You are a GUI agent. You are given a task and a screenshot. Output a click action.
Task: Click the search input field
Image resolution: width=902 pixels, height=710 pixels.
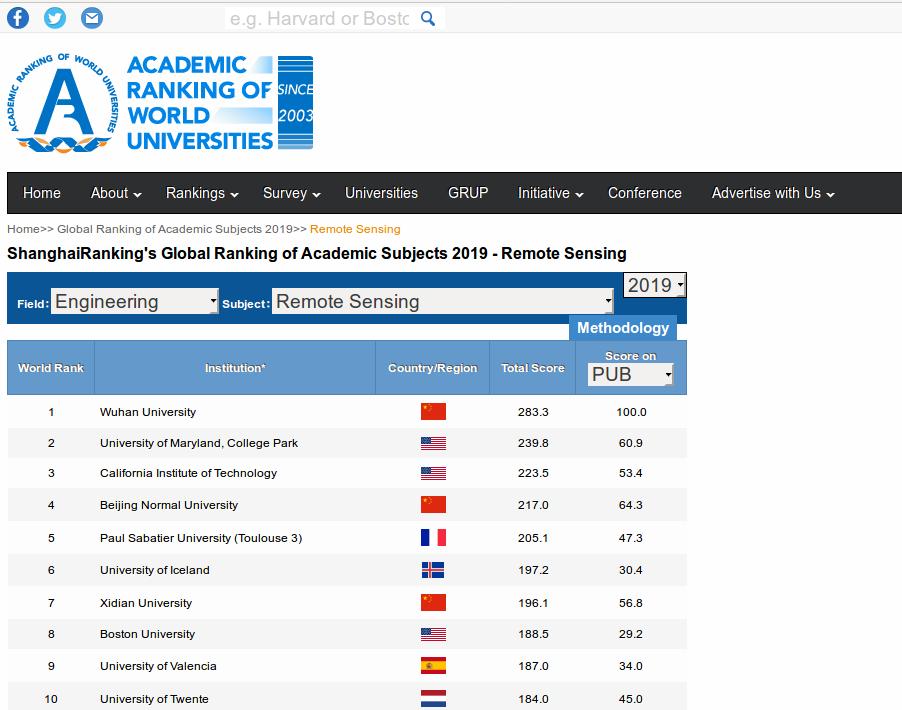319,18
